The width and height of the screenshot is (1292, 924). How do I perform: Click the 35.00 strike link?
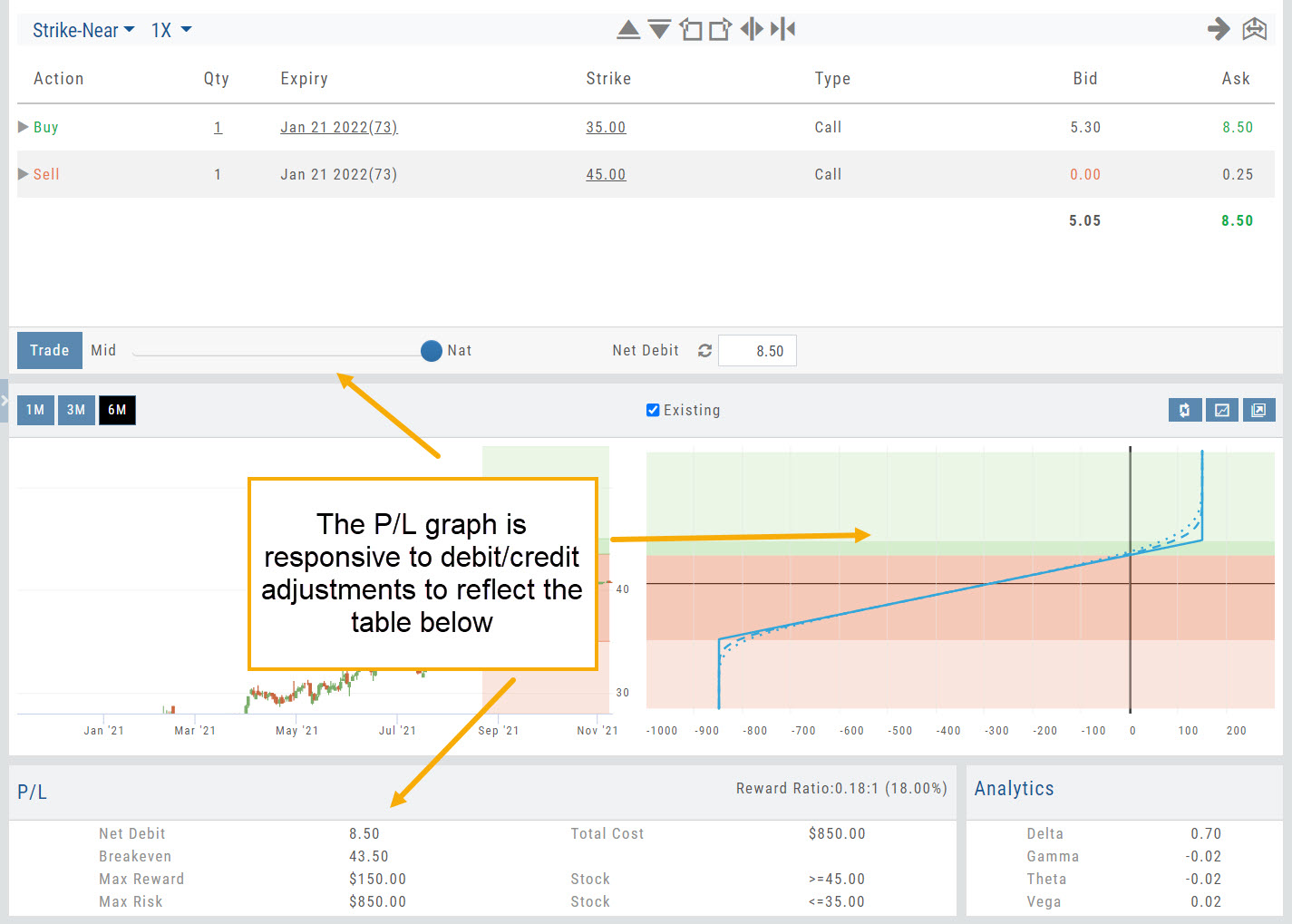click(x=606, y=127)
